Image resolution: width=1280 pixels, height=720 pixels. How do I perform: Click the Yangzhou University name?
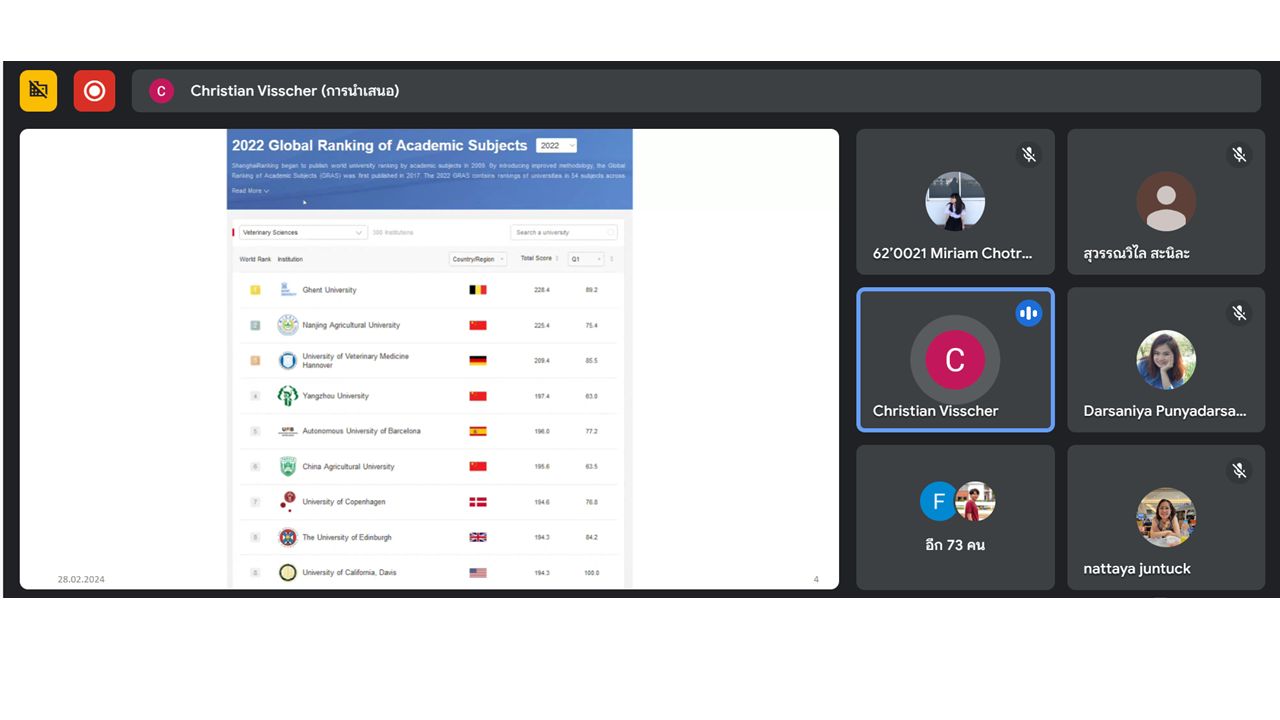point(335,396)
